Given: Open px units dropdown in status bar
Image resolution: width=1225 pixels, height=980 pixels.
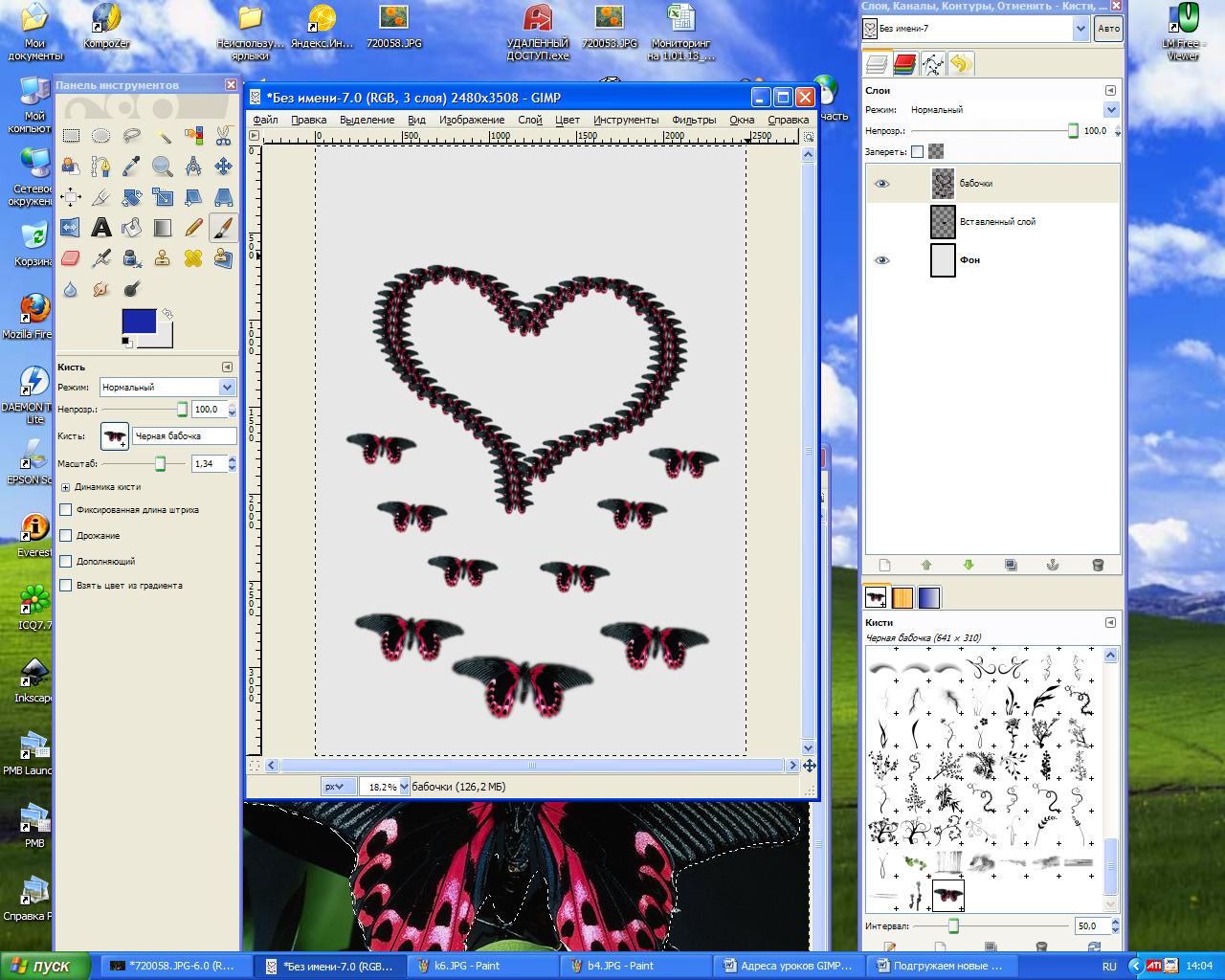Looking at the screenshot, I should 339,787.
